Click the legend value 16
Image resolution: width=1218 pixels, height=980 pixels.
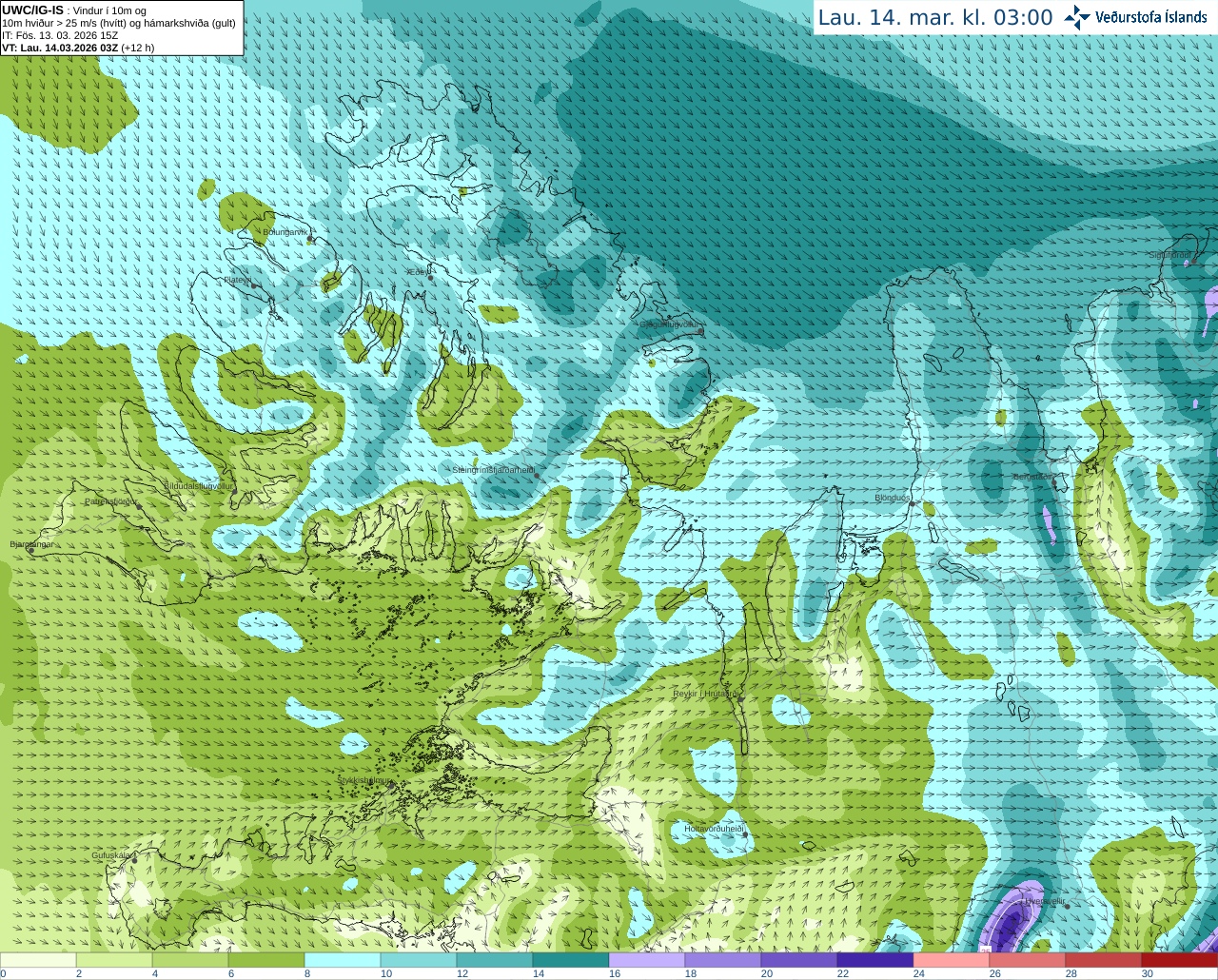pos(615,973)
